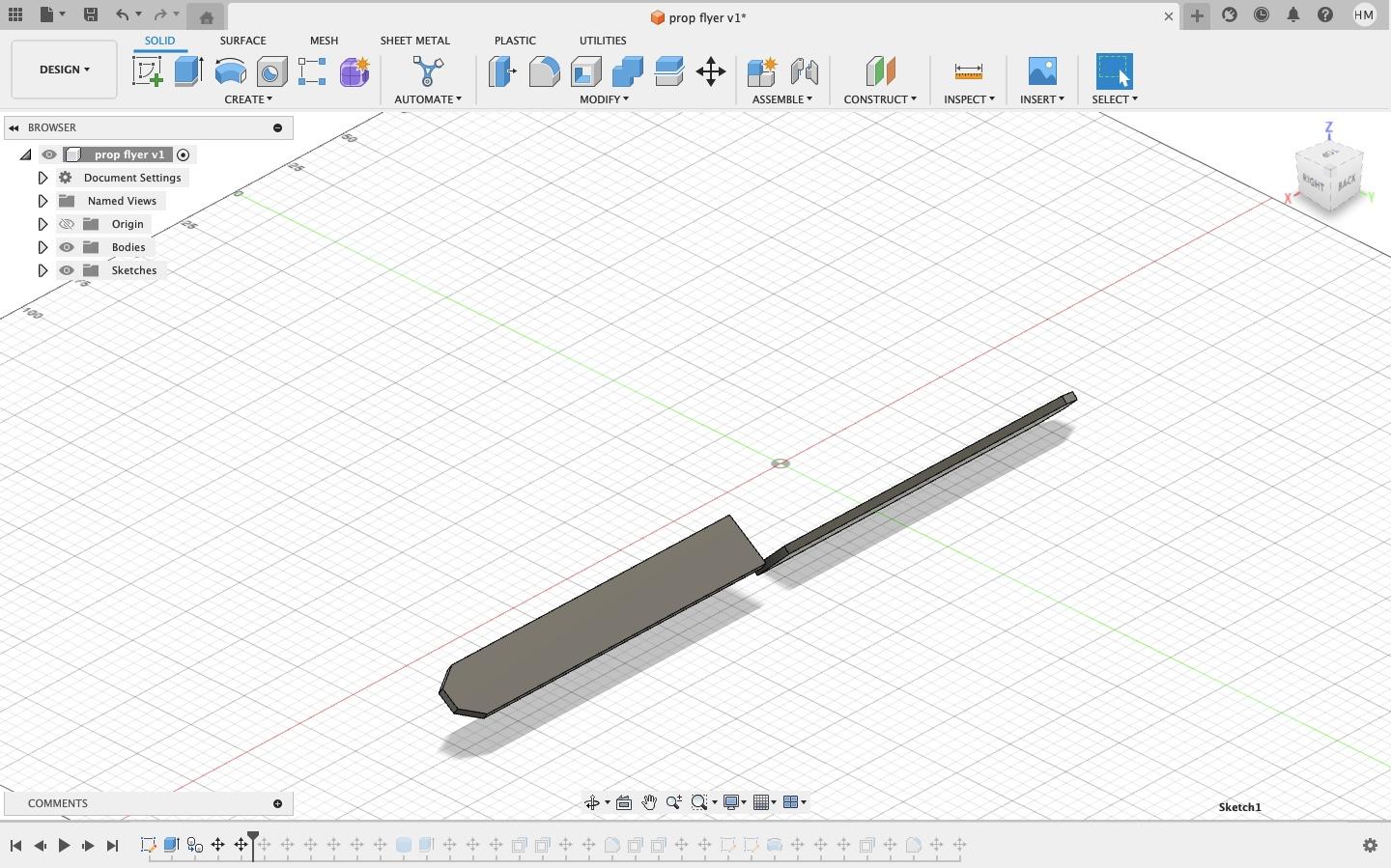Open the DESIGN workspace dropdown

(65, 70)
